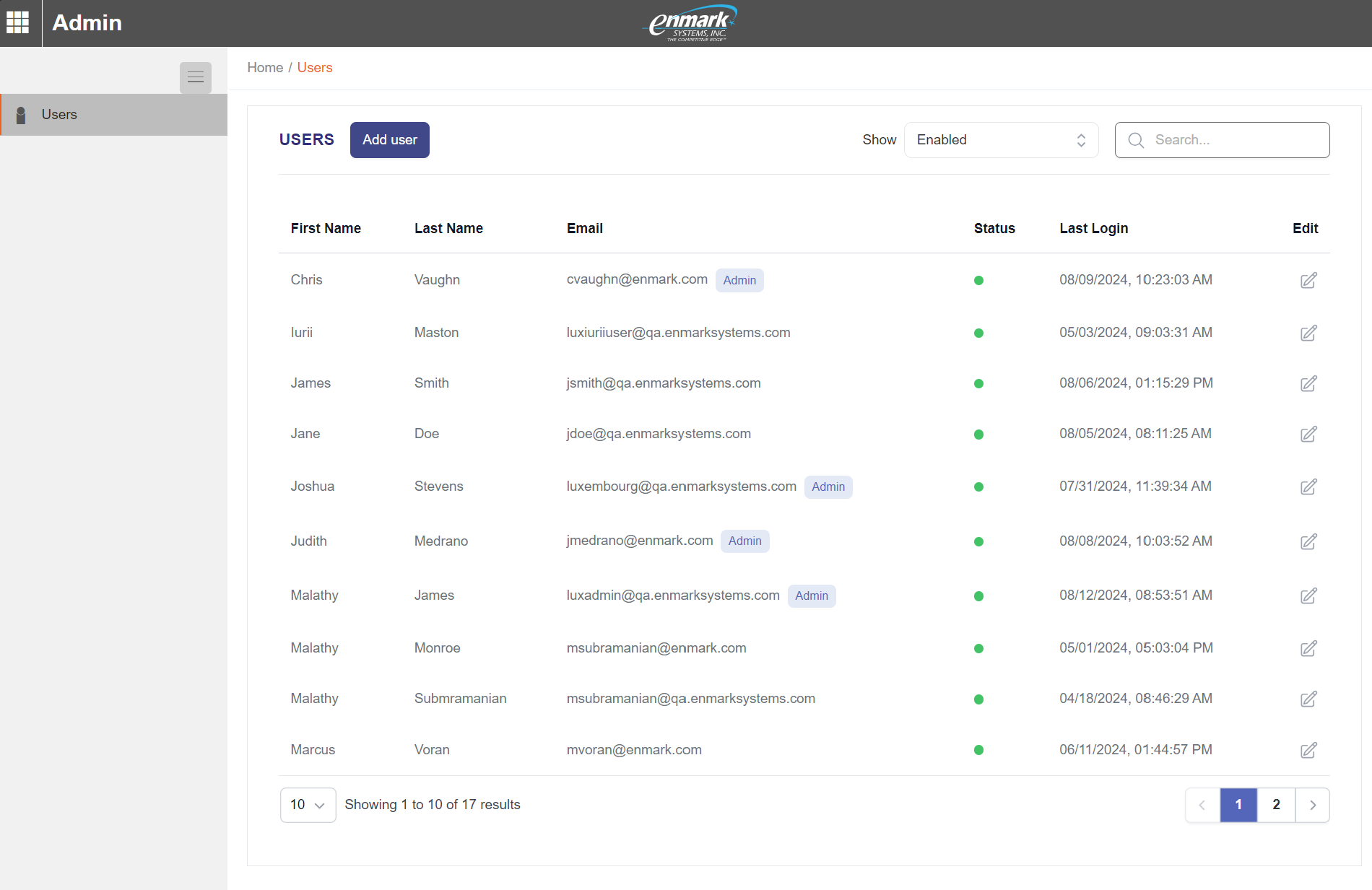
Task: Toggle the sidebar with the hamburger button
Action: pos(195,77)
